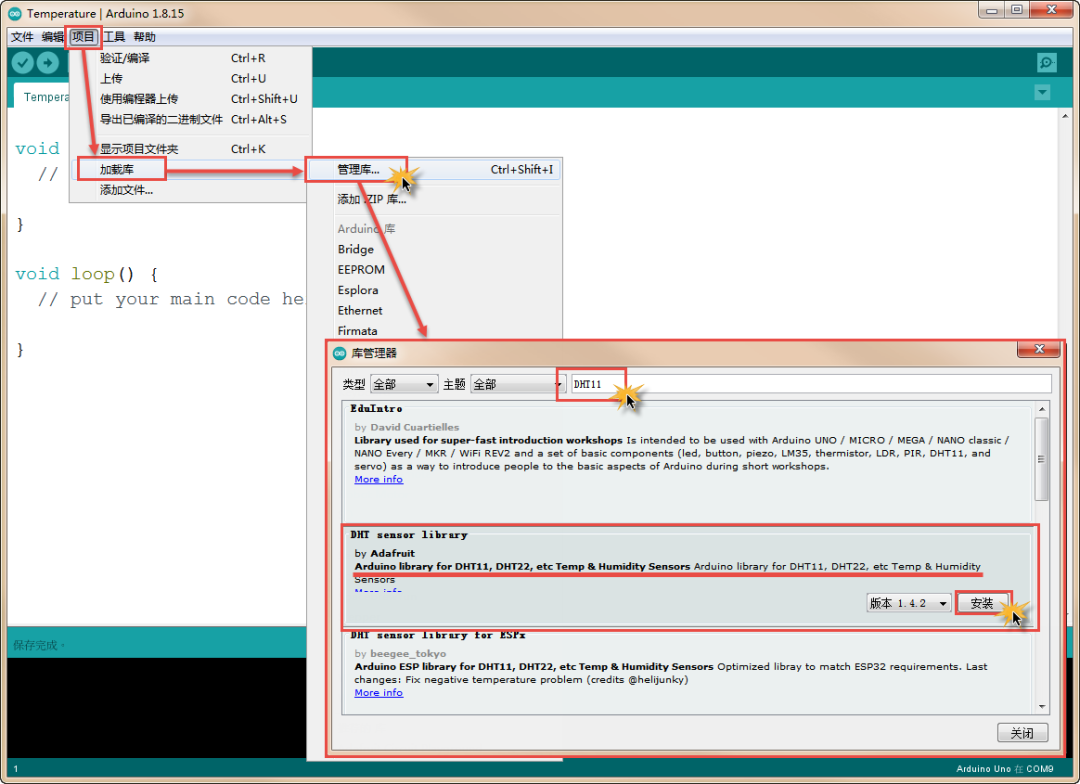This screenshot has width=1080, height=784.
Task: Open the 版本 1.4.2 version dropdown
Action: pos(908,604)
